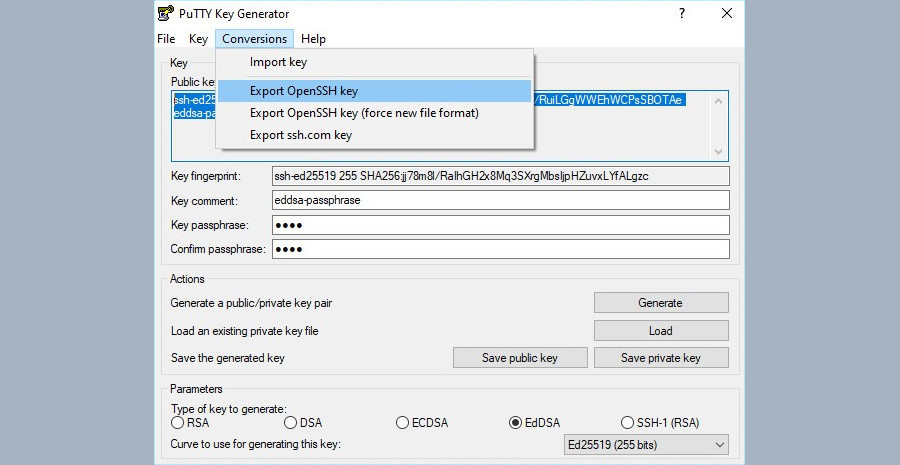Click the Load button
Image resolution: width=900 pixels, height=465 pixels.
click(x=661, y=331)
